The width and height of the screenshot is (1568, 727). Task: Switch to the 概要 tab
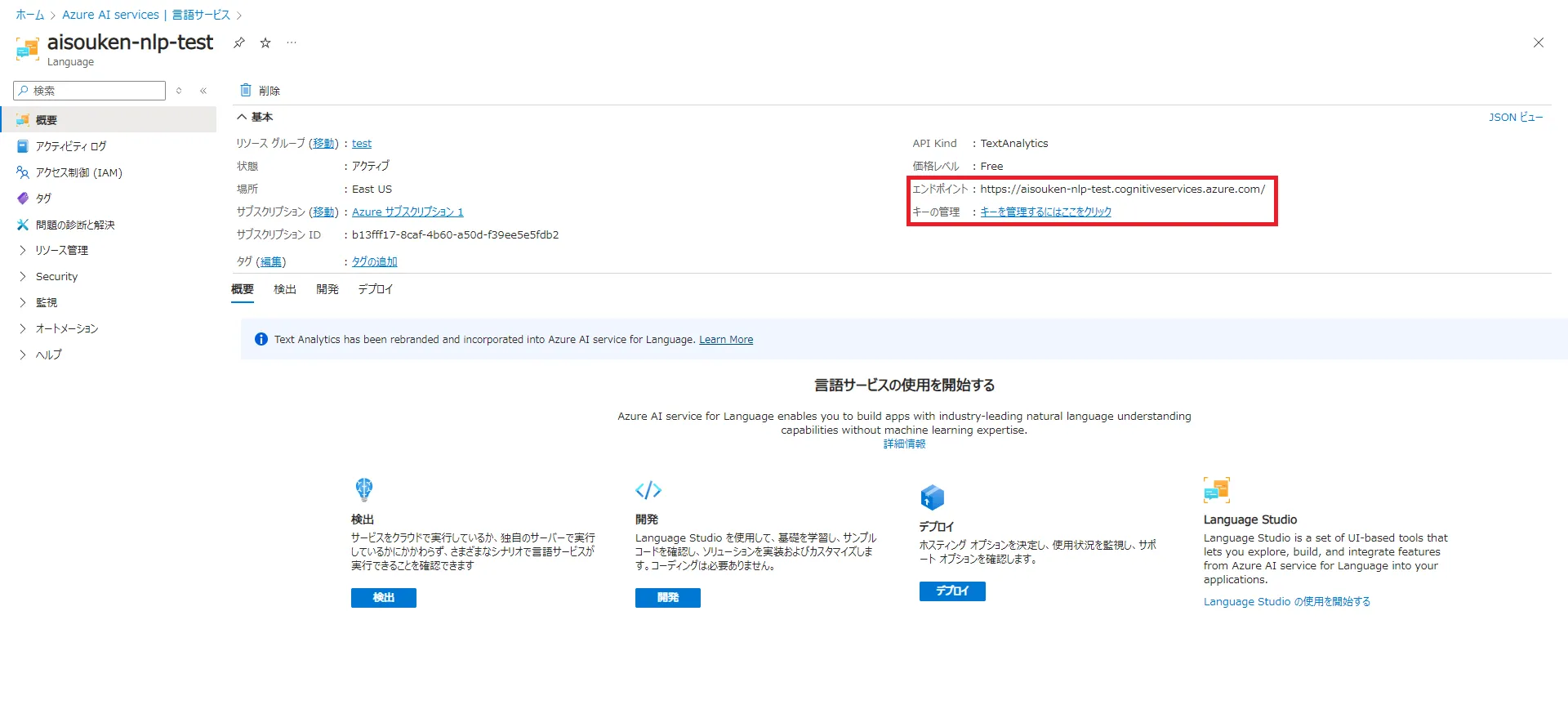pyautogui.click(x=243, y=289)
